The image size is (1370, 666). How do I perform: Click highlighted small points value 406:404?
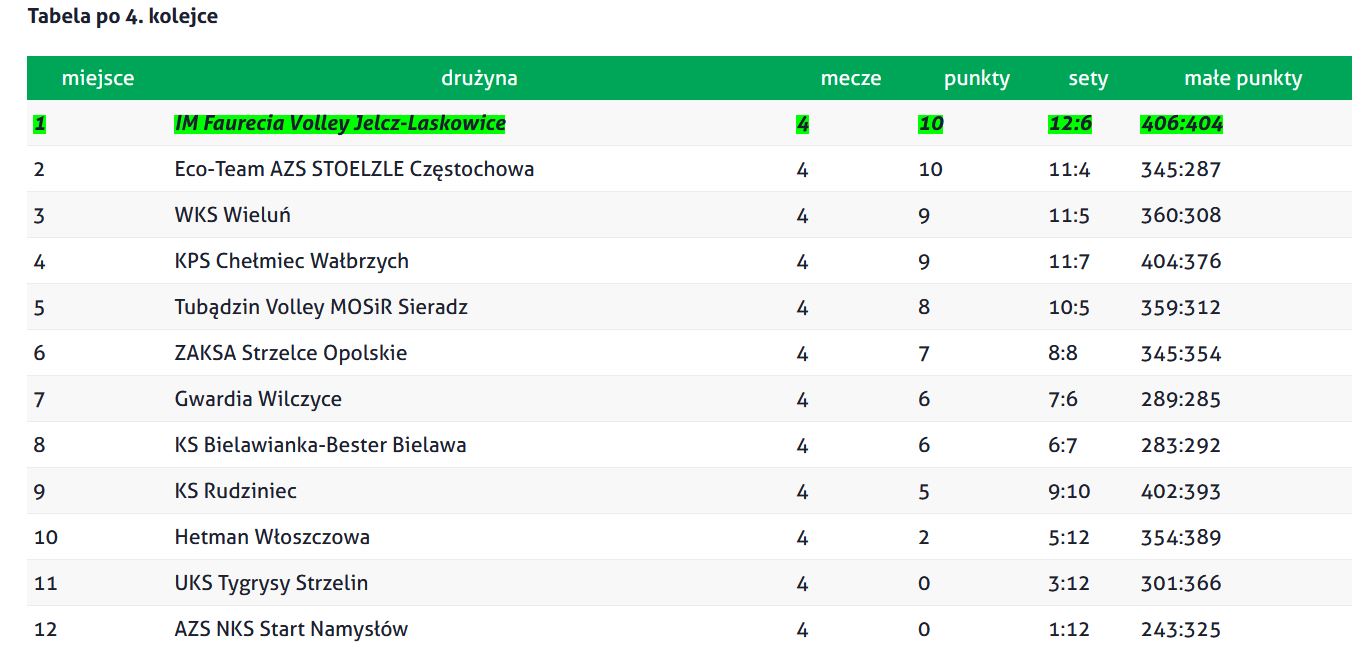tap(1182, 123)
